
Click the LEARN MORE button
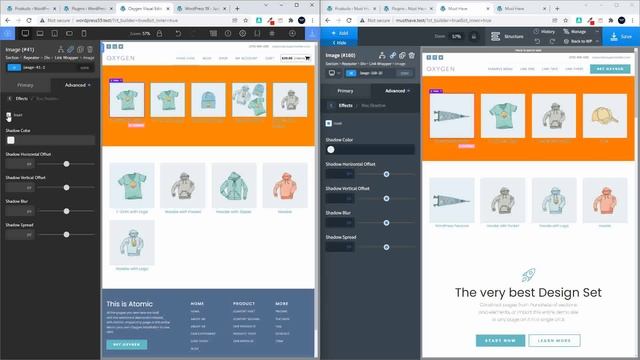[x=554, y=340]
